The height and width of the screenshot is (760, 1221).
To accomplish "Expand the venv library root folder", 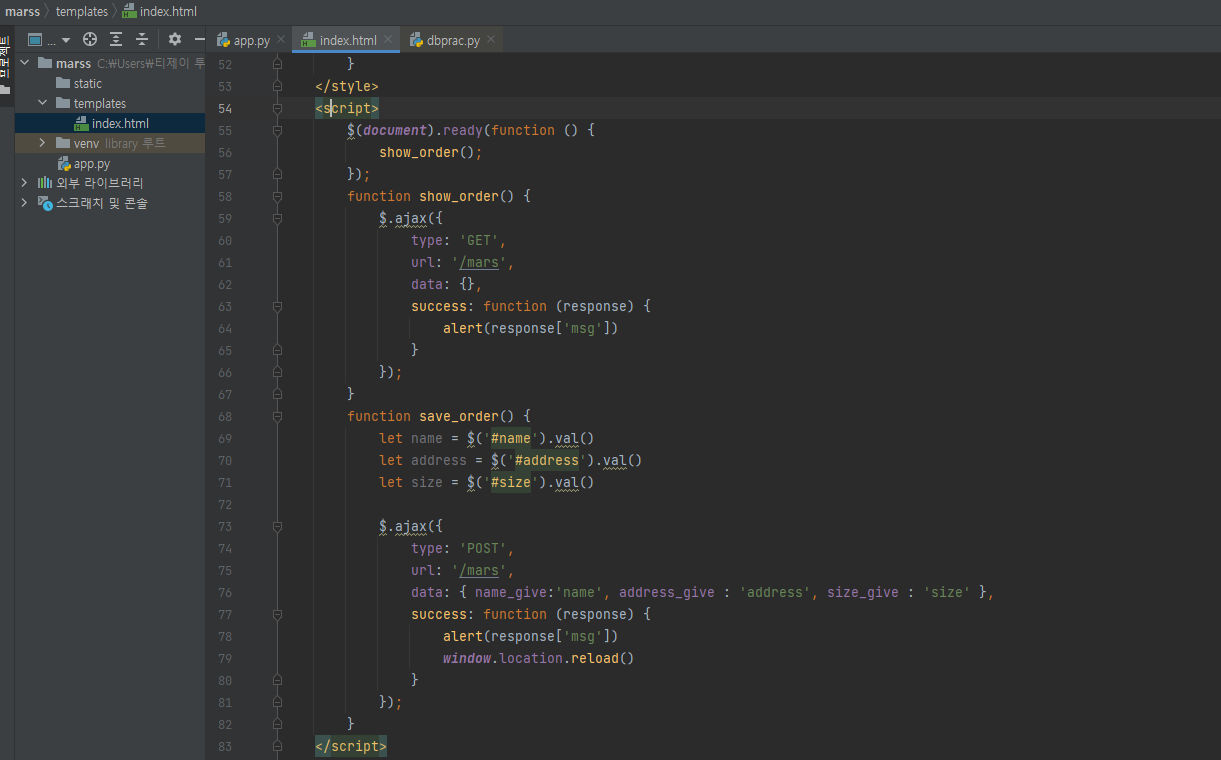I will 42,143.
